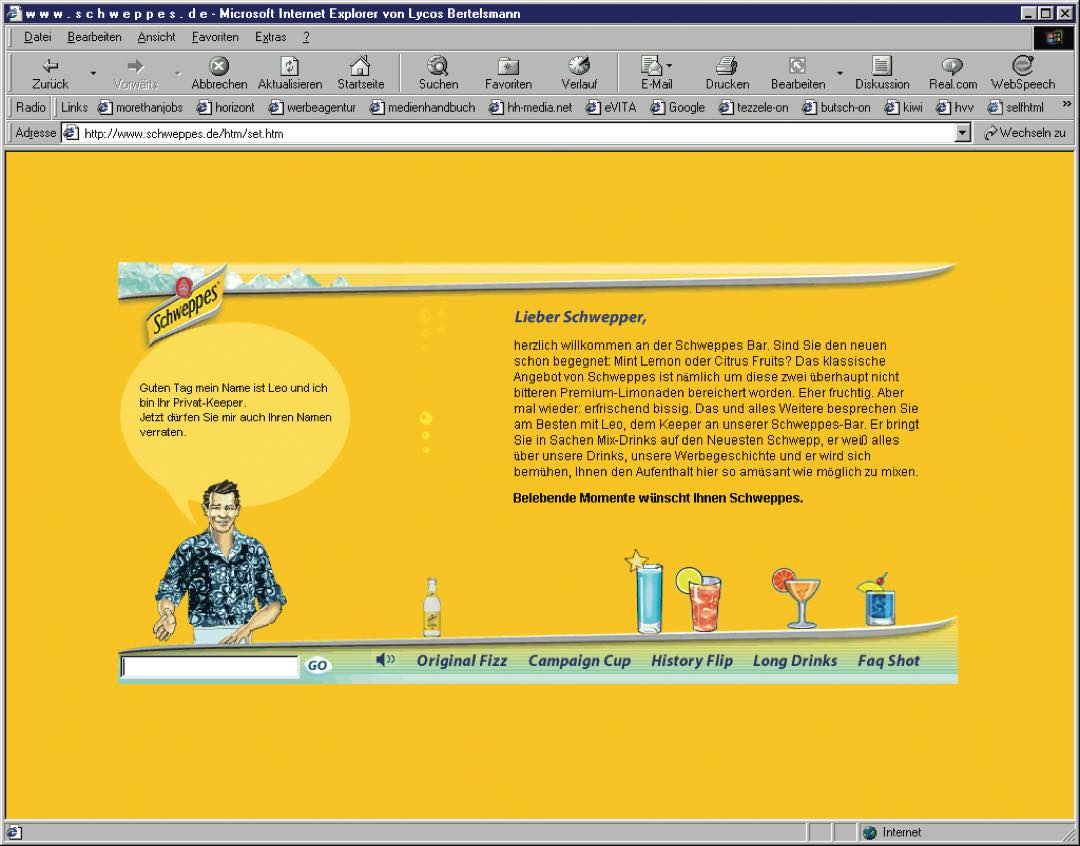Click the Bearbeiten edit toolbar icon

798,72
